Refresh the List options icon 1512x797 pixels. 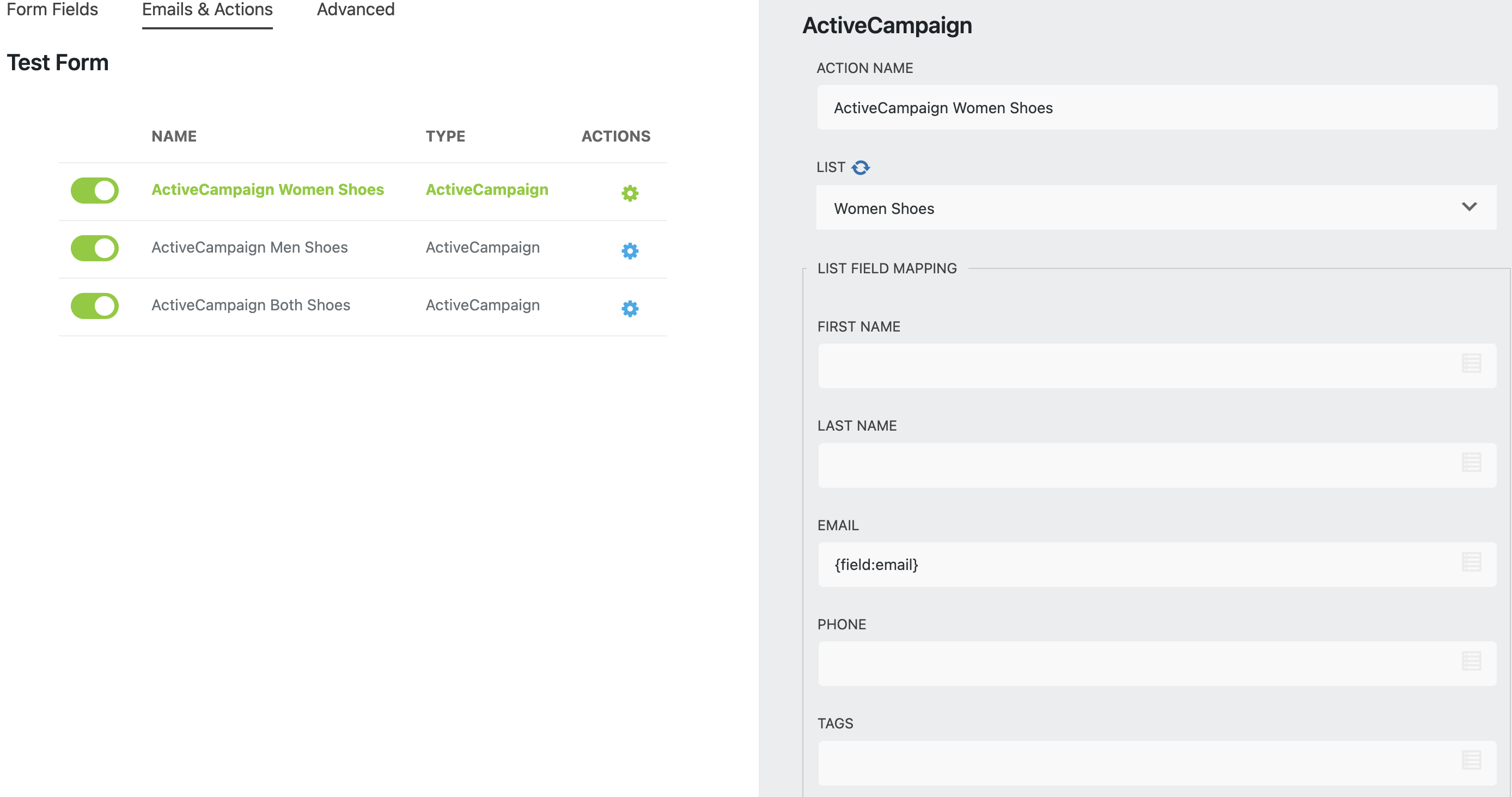(x=861, y=168)
